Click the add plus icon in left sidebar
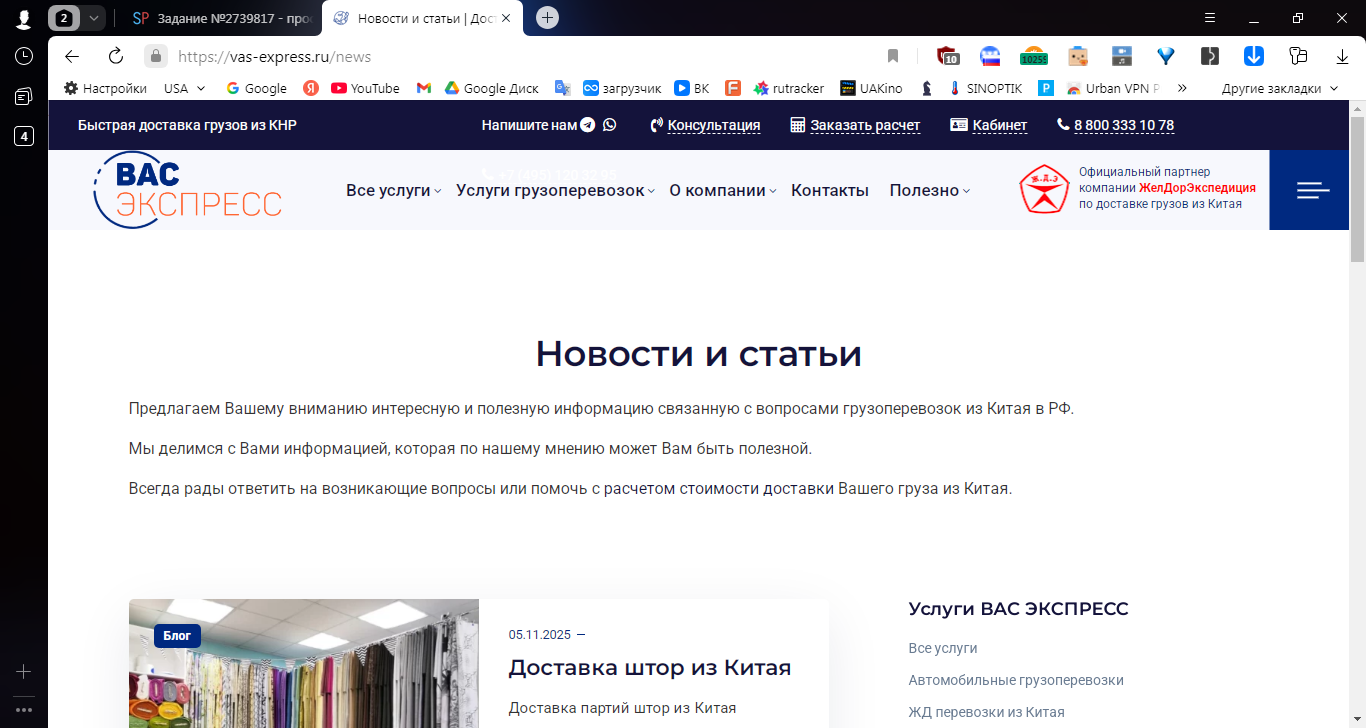The width and height of the screenshot is (1366, 728). pyautogui.click(x=24, y=672)
